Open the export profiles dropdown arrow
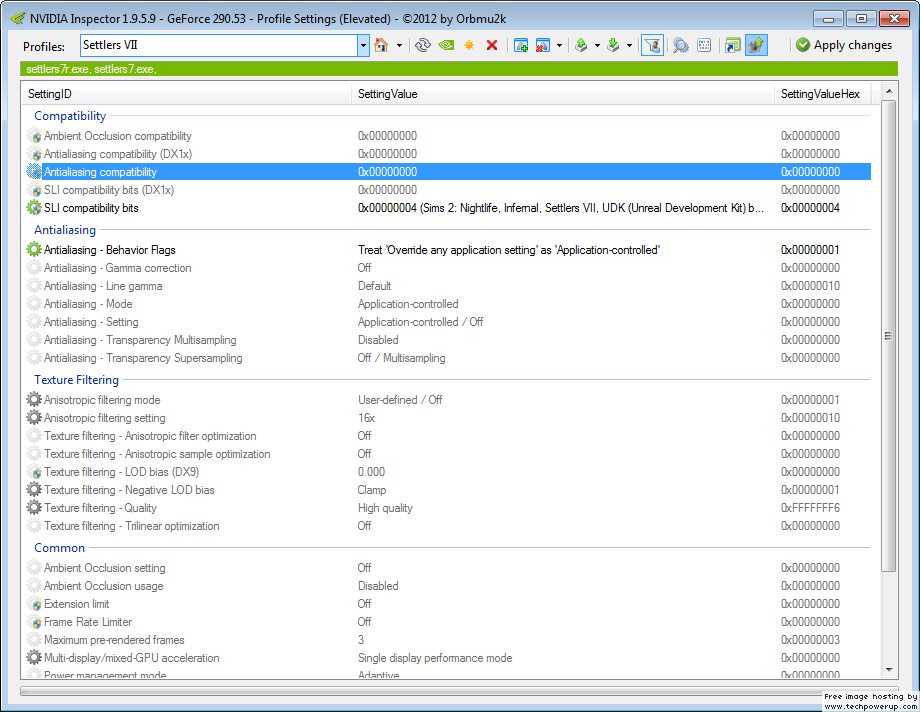Viewport: 920px width, 712px height. pyautogui.click(x=597, y=45)
